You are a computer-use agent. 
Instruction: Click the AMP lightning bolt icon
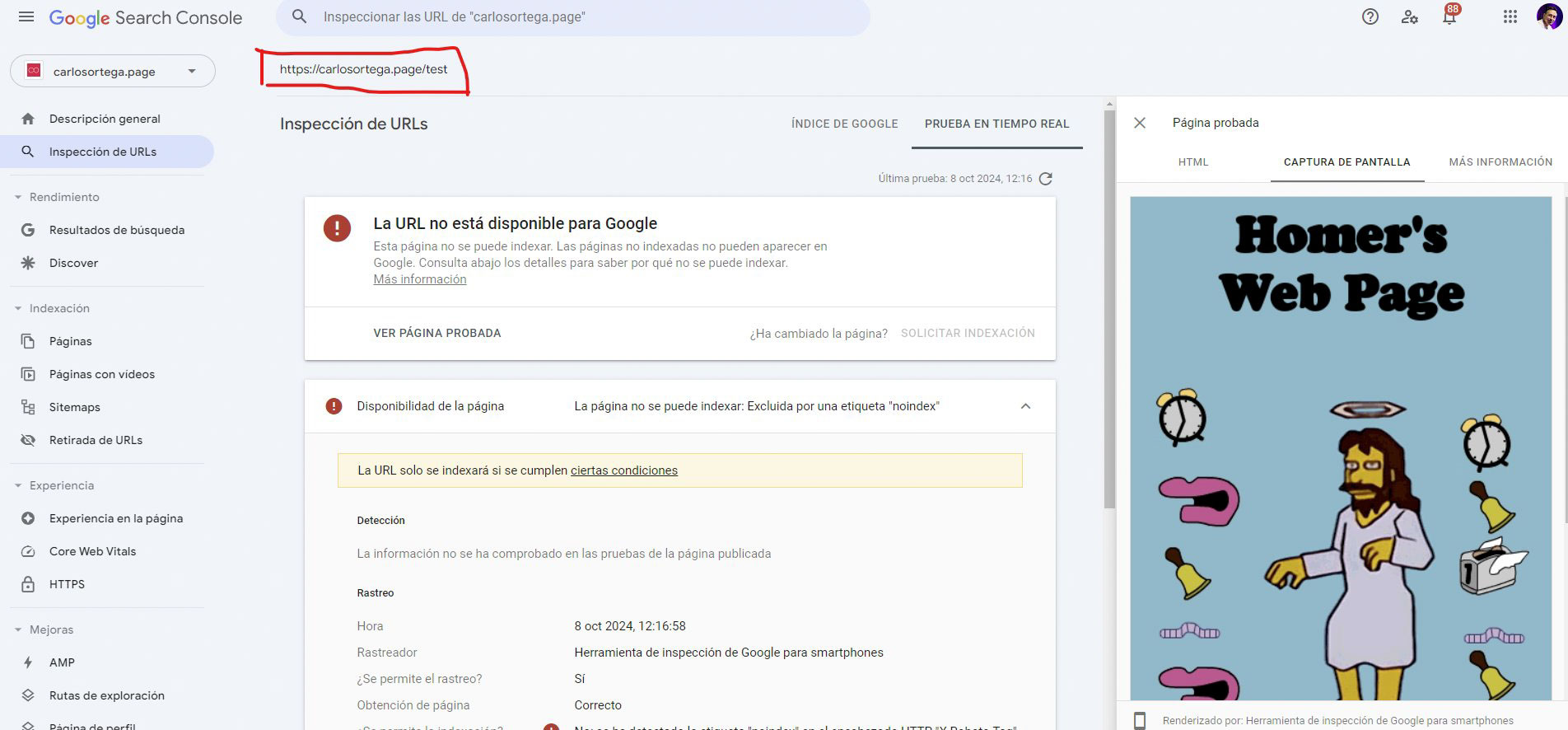[28, 662]
